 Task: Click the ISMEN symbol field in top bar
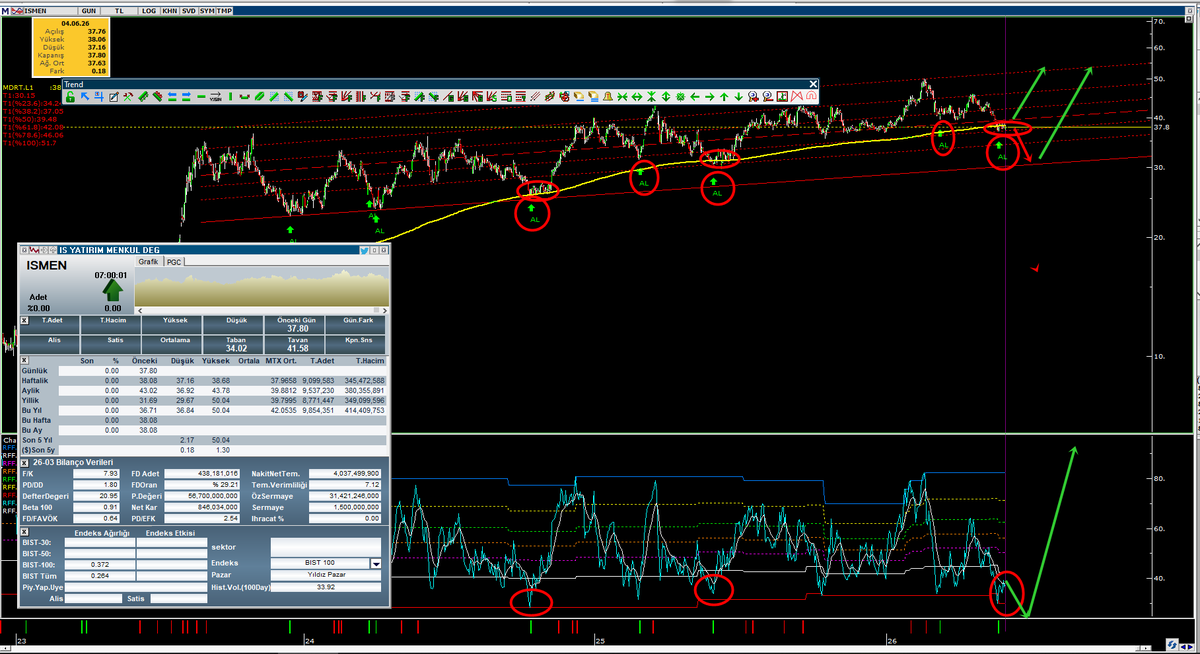click(x=50, y=11)
